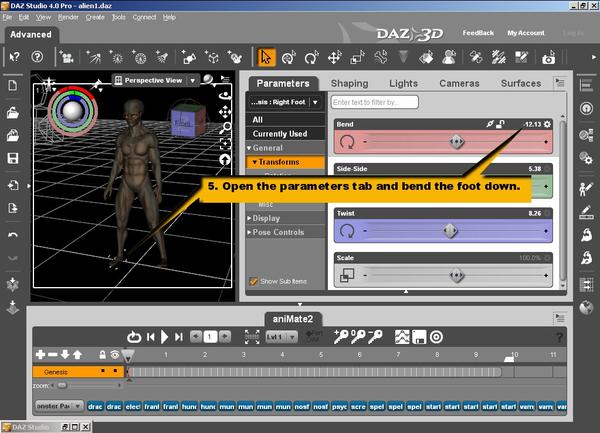Toggle the aniMate2 loop playback button

134,337
